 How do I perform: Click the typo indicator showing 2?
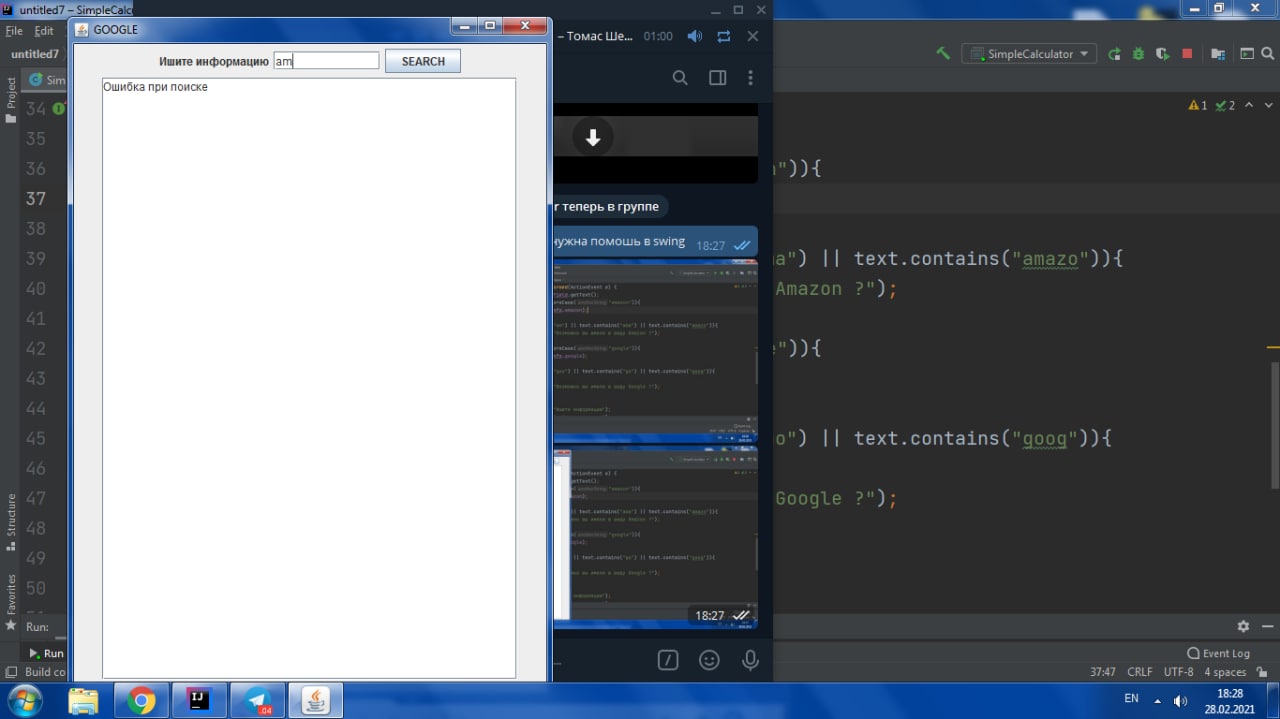(1225, 105)
